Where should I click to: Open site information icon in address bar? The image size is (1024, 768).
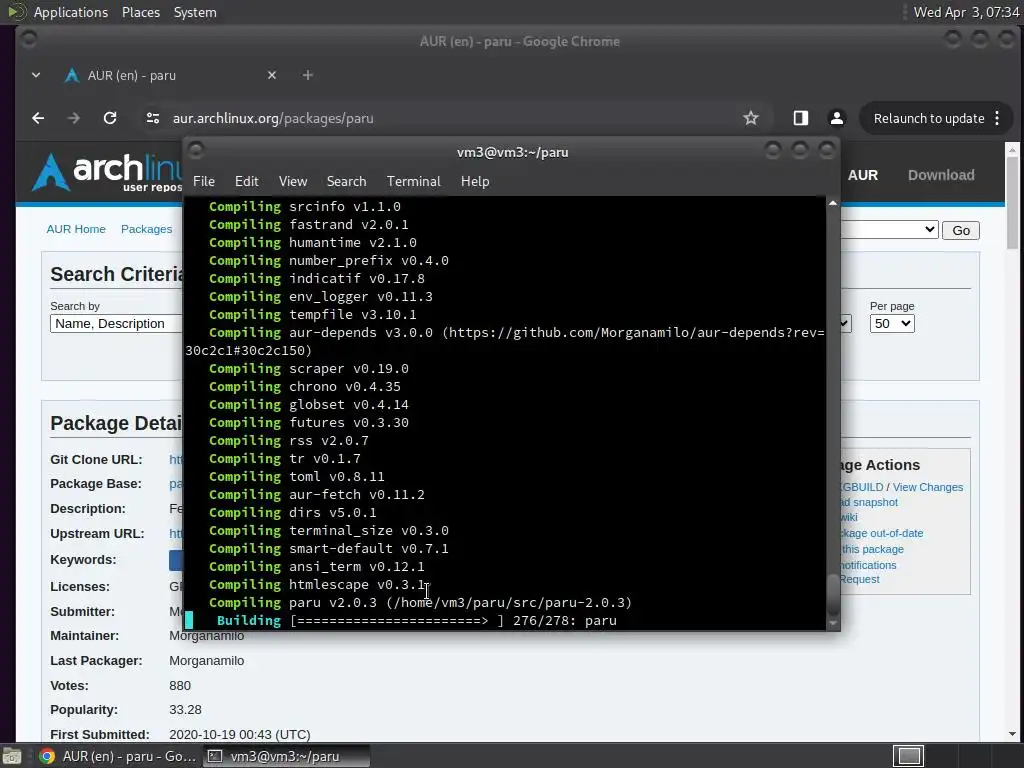click(x=153, y=118)
